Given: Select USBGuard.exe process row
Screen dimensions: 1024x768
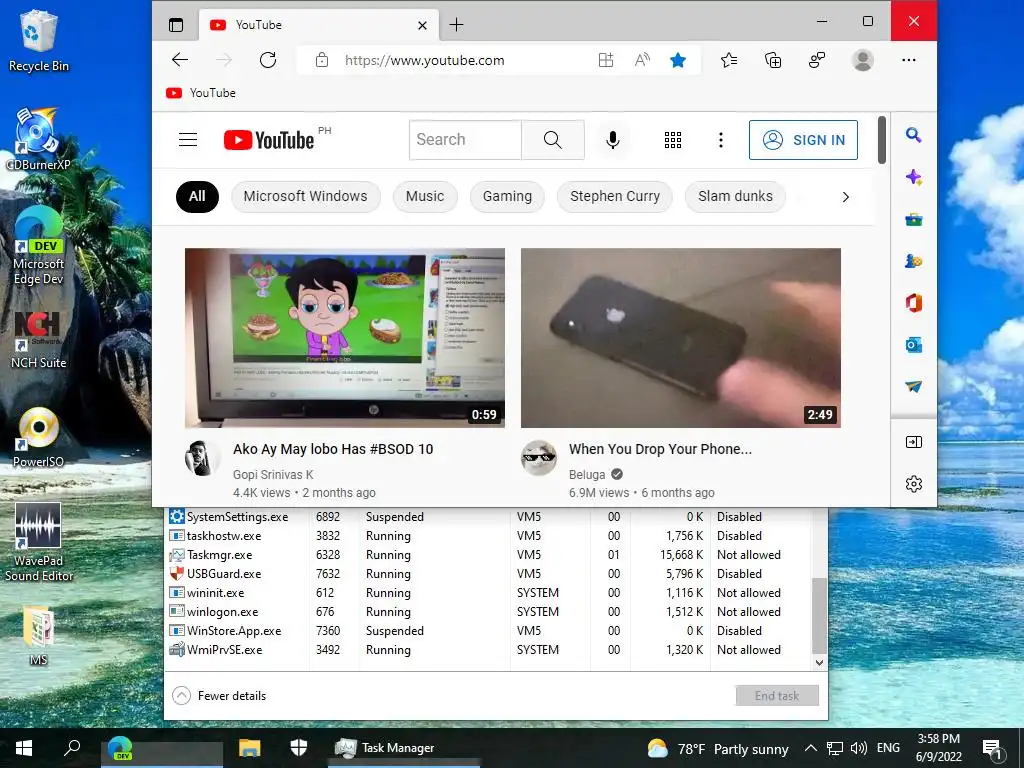Looking at the screenshot, I should [x=488, y=573].
